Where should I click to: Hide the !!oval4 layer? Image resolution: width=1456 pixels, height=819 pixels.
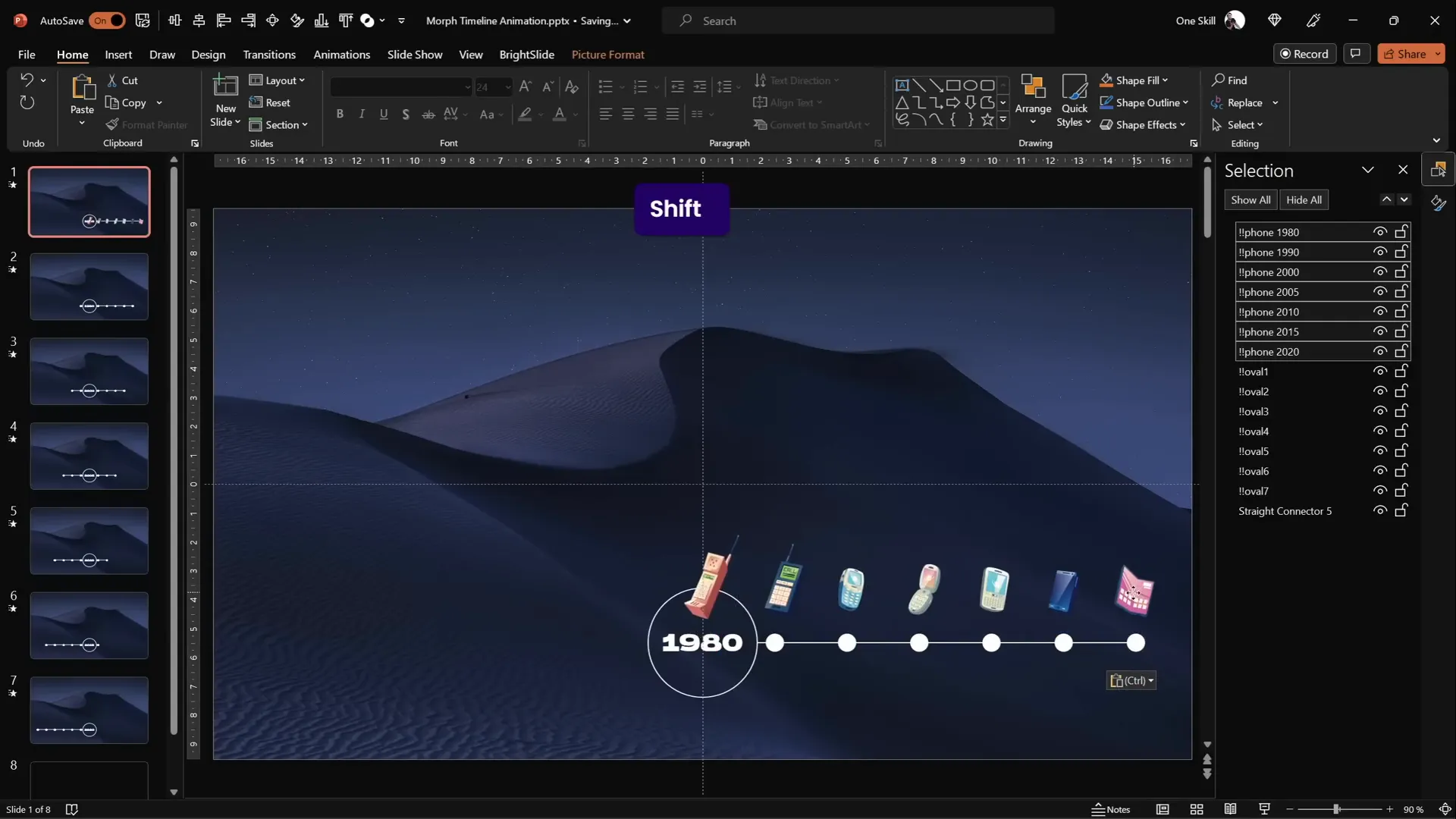tap(1380, 431)
